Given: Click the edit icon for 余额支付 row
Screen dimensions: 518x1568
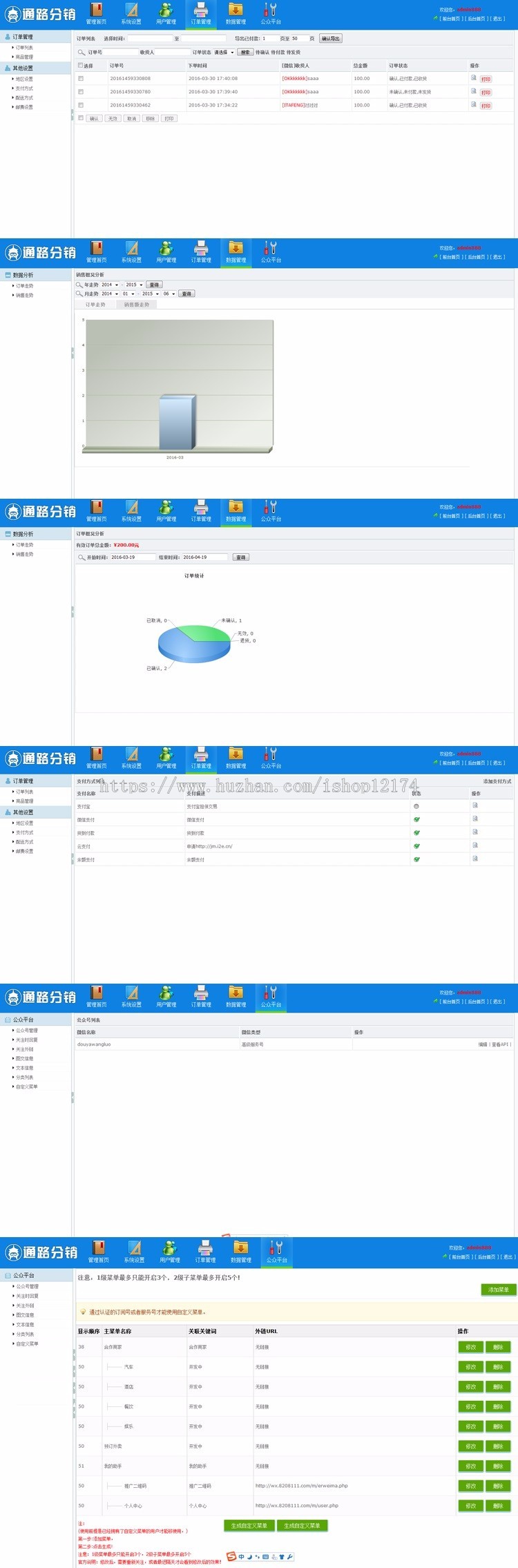Looking at the screenshot, I should [x=475, y=859].
